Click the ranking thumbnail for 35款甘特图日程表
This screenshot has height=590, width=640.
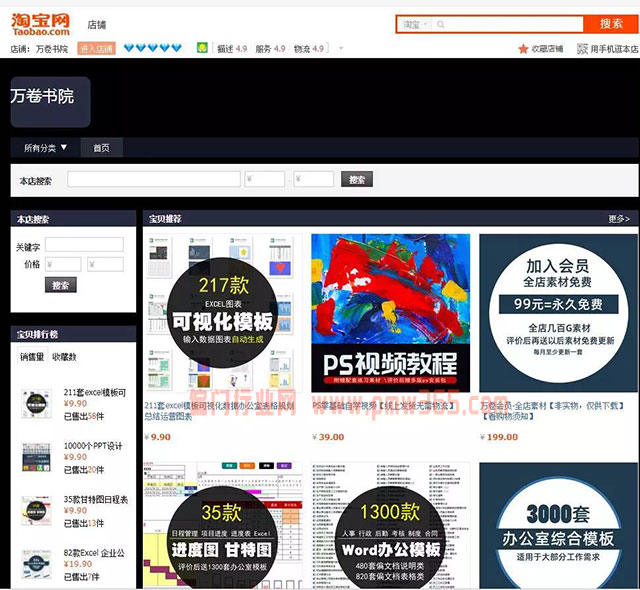pos(36,511)
